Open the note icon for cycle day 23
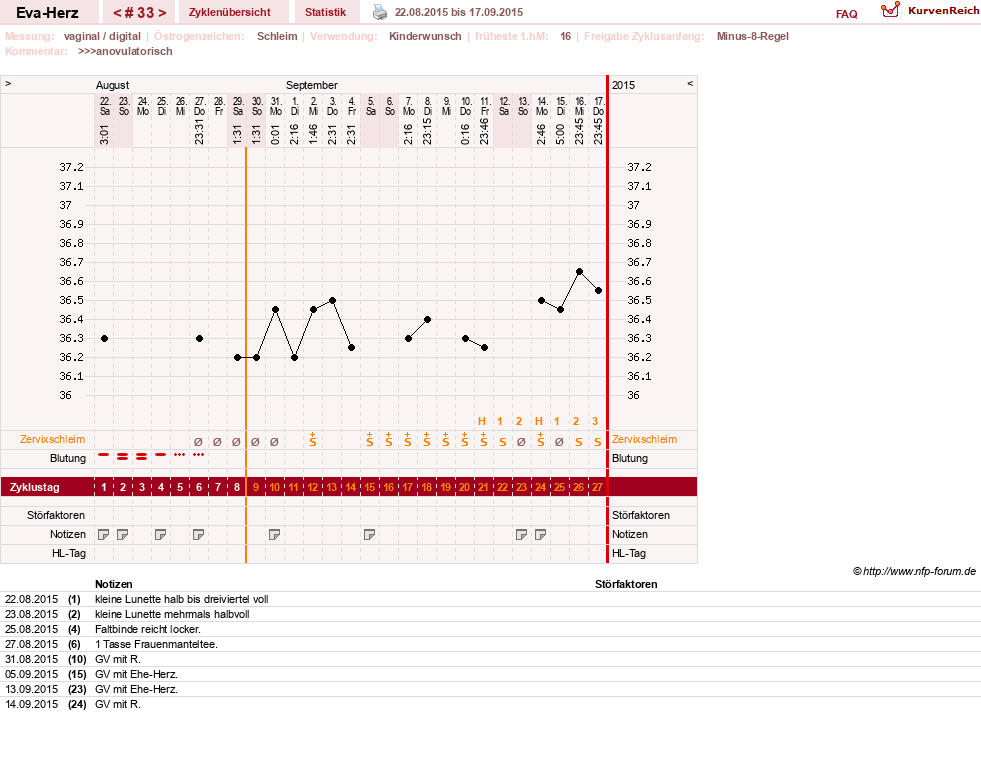 coord(521,535)
